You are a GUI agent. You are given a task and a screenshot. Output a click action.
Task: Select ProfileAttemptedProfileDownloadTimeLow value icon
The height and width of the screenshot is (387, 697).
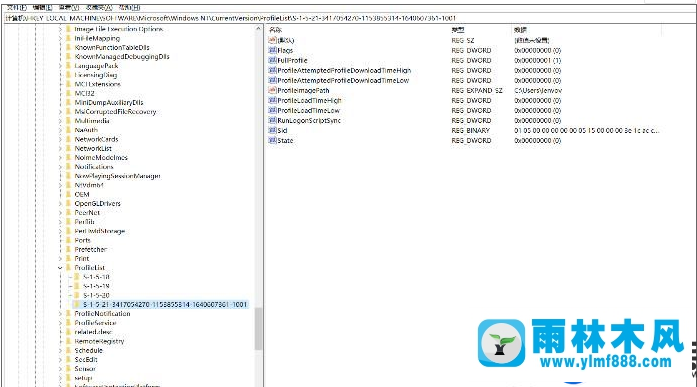pos(272,80)
